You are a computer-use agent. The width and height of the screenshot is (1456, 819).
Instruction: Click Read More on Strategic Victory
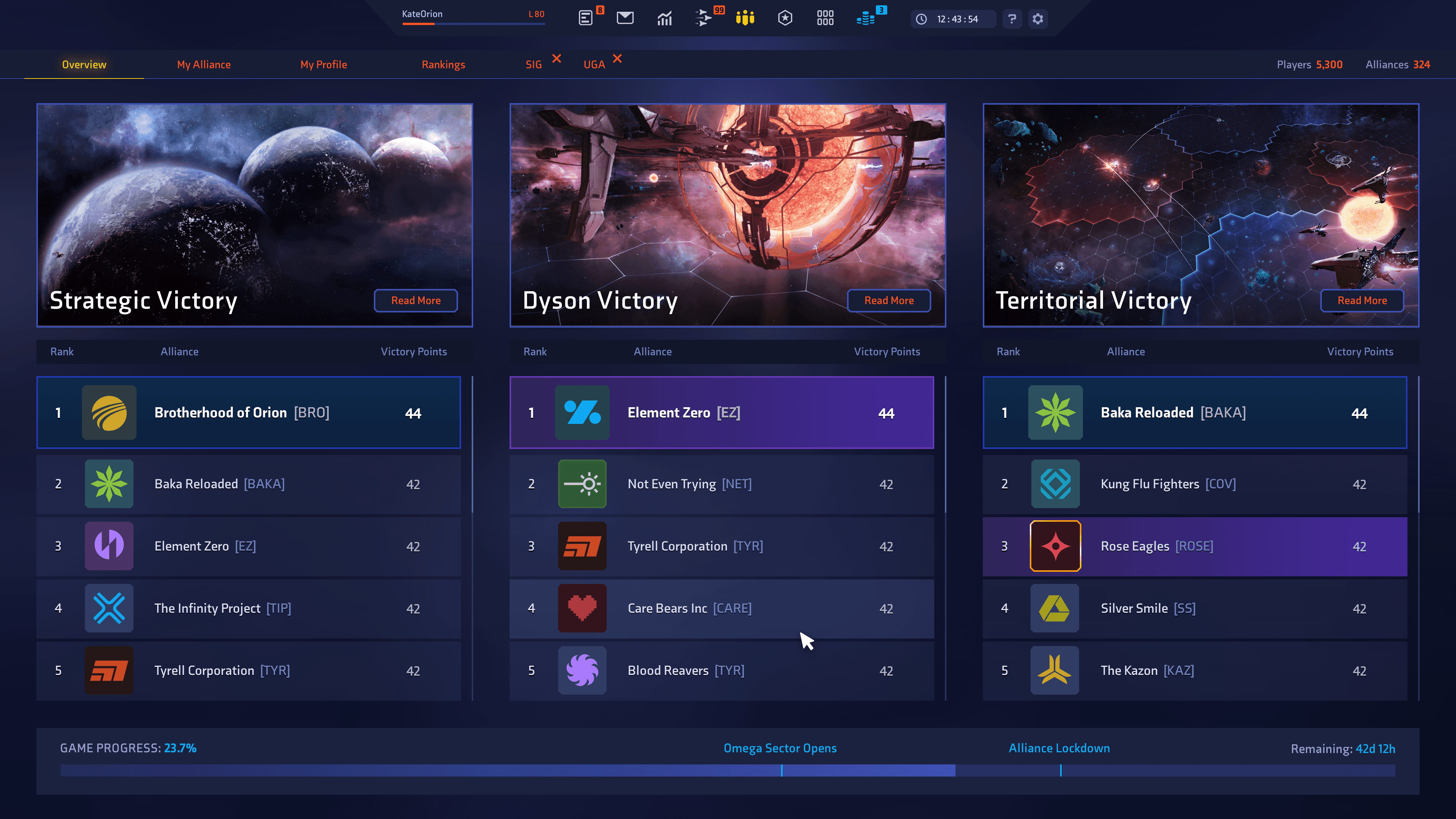click(x=416, y=301)
